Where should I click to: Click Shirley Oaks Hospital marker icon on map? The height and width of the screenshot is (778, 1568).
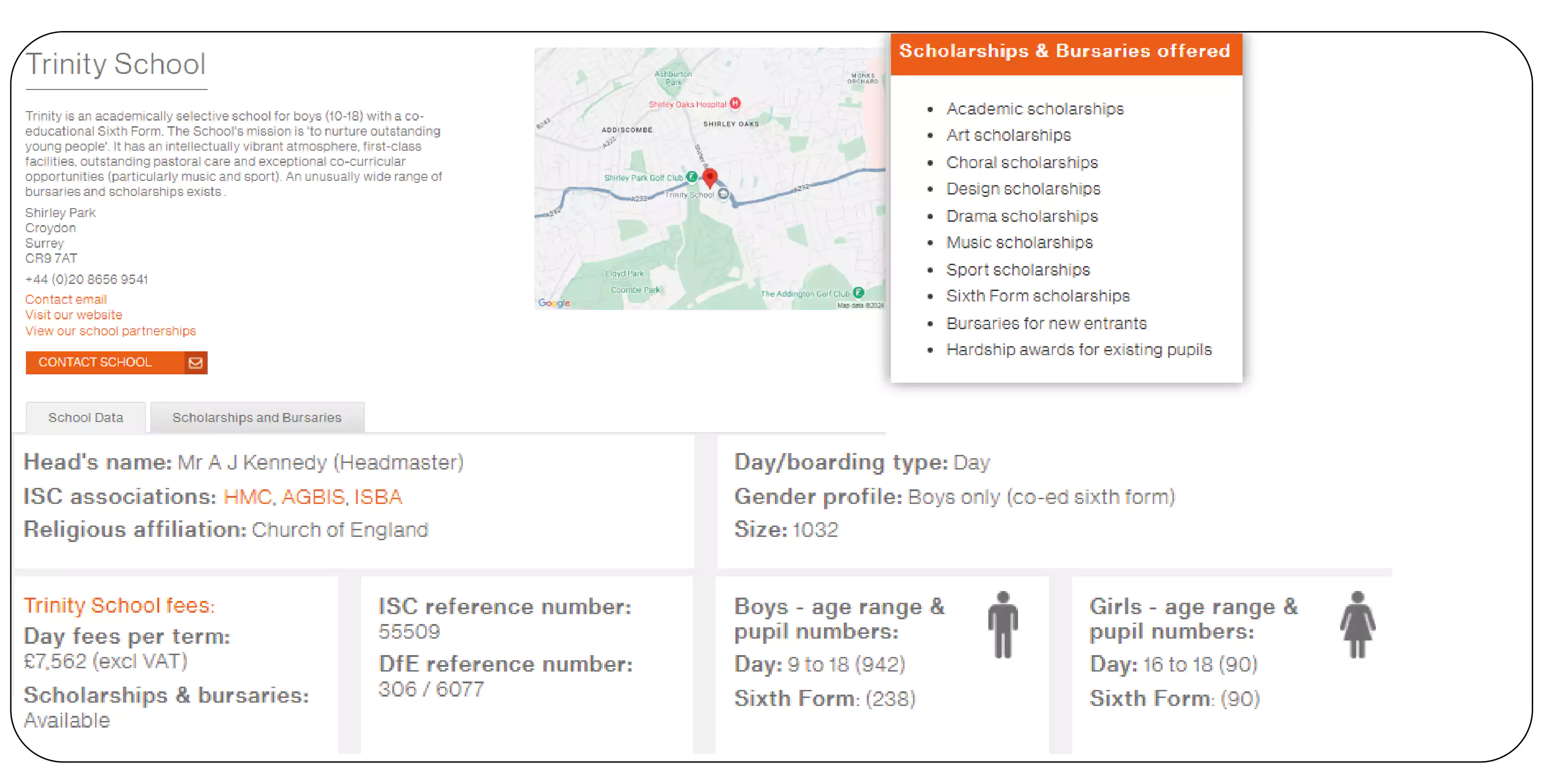pos(735,104)
